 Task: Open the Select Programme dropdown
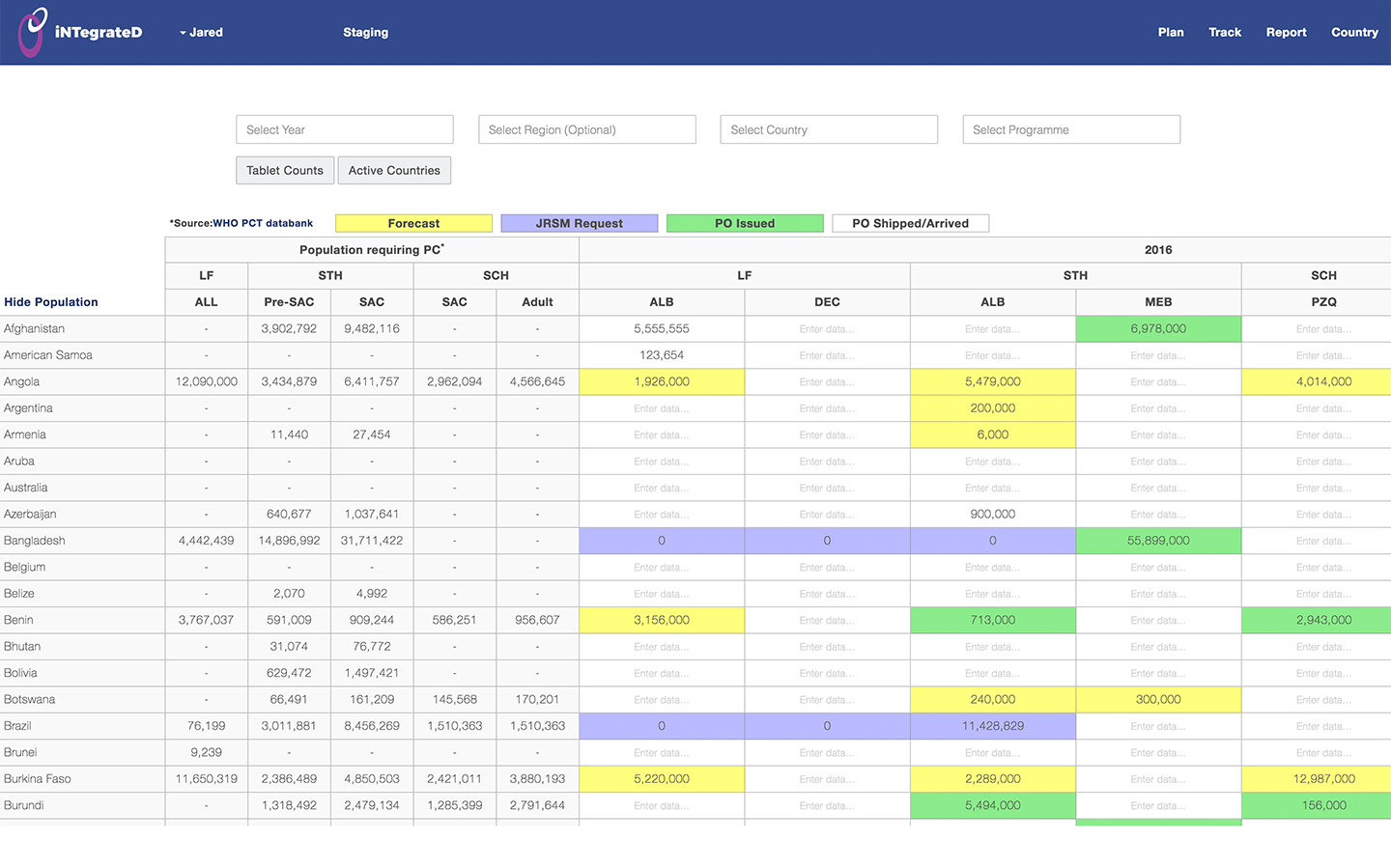1071,129
